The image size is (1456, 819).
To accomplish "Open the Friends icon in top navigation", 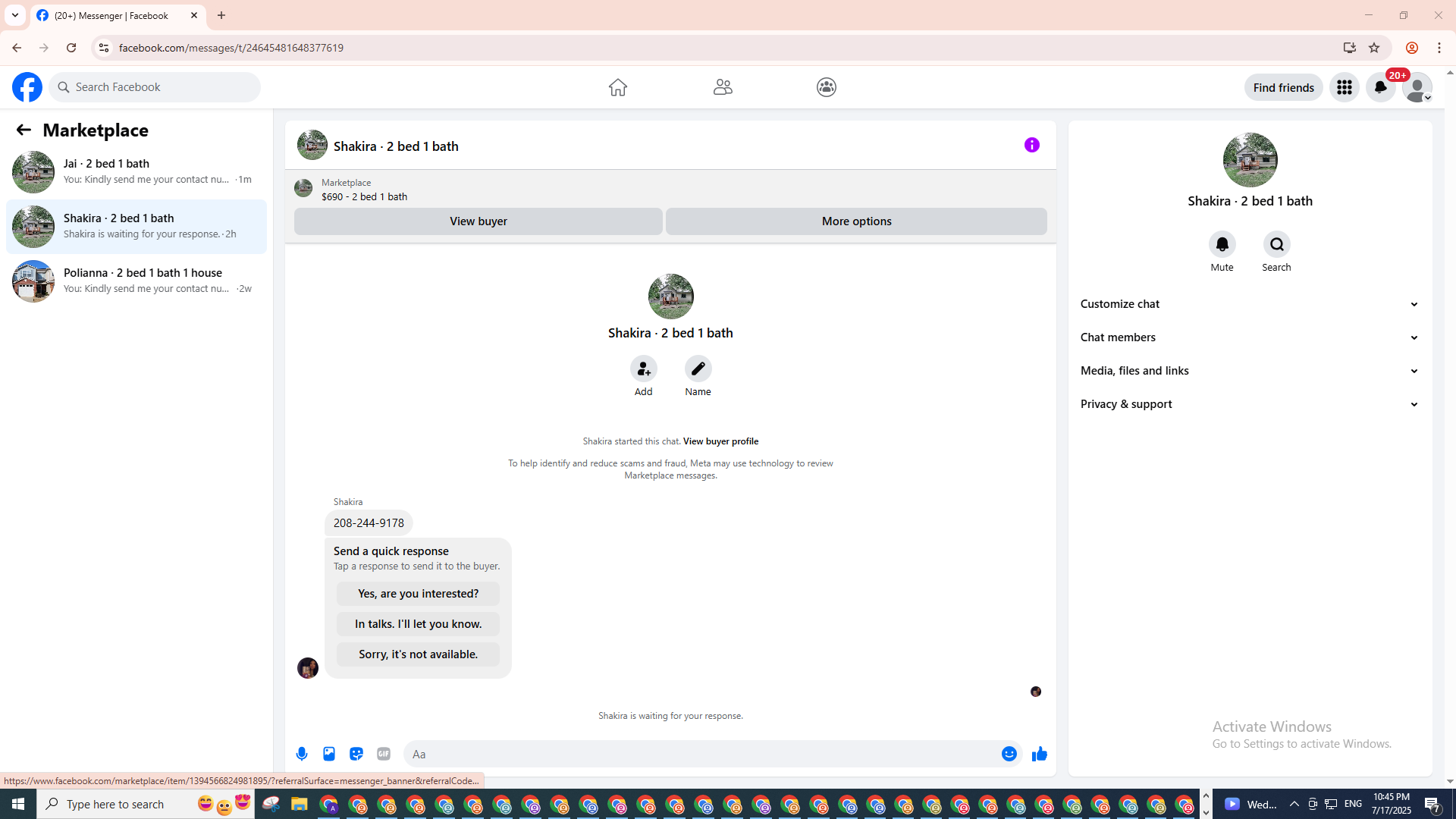I will (x=723, y=87).
